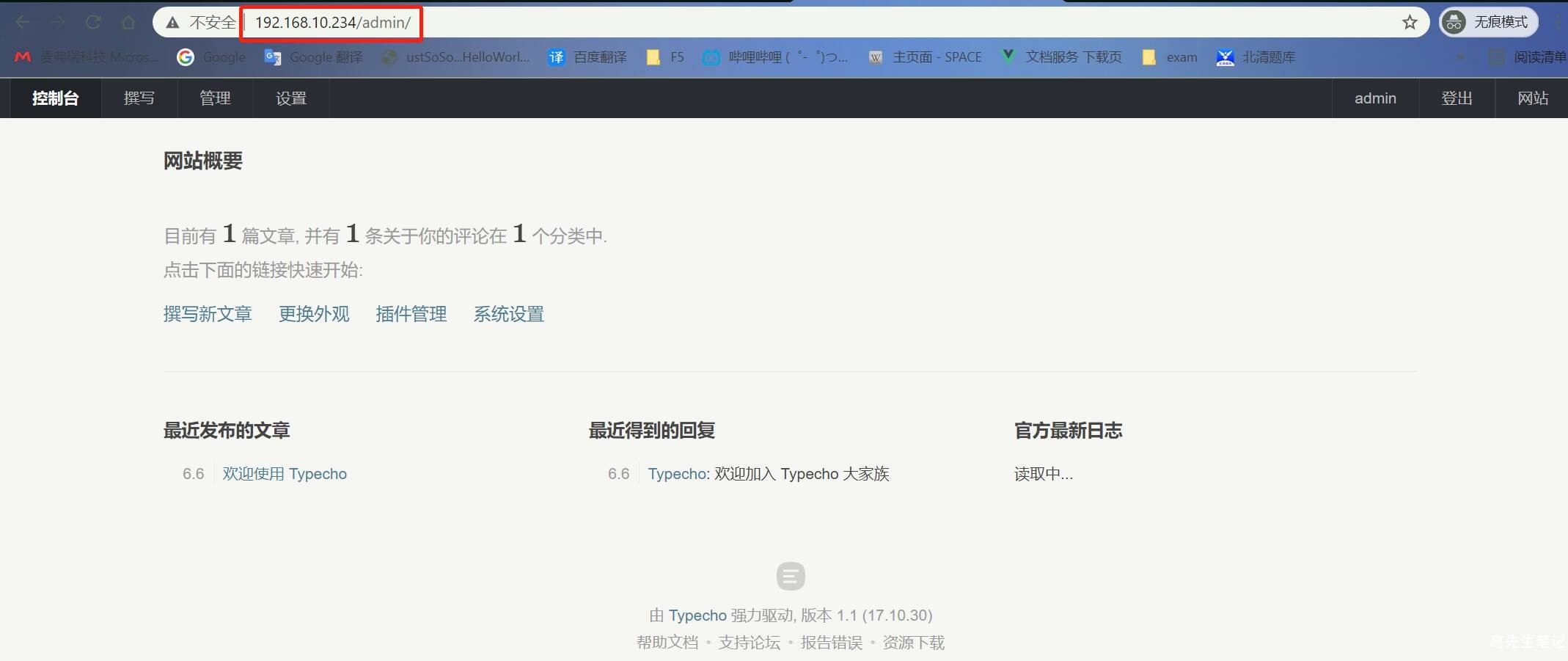Open the 插件管理 quick link

tap(411, 314)
